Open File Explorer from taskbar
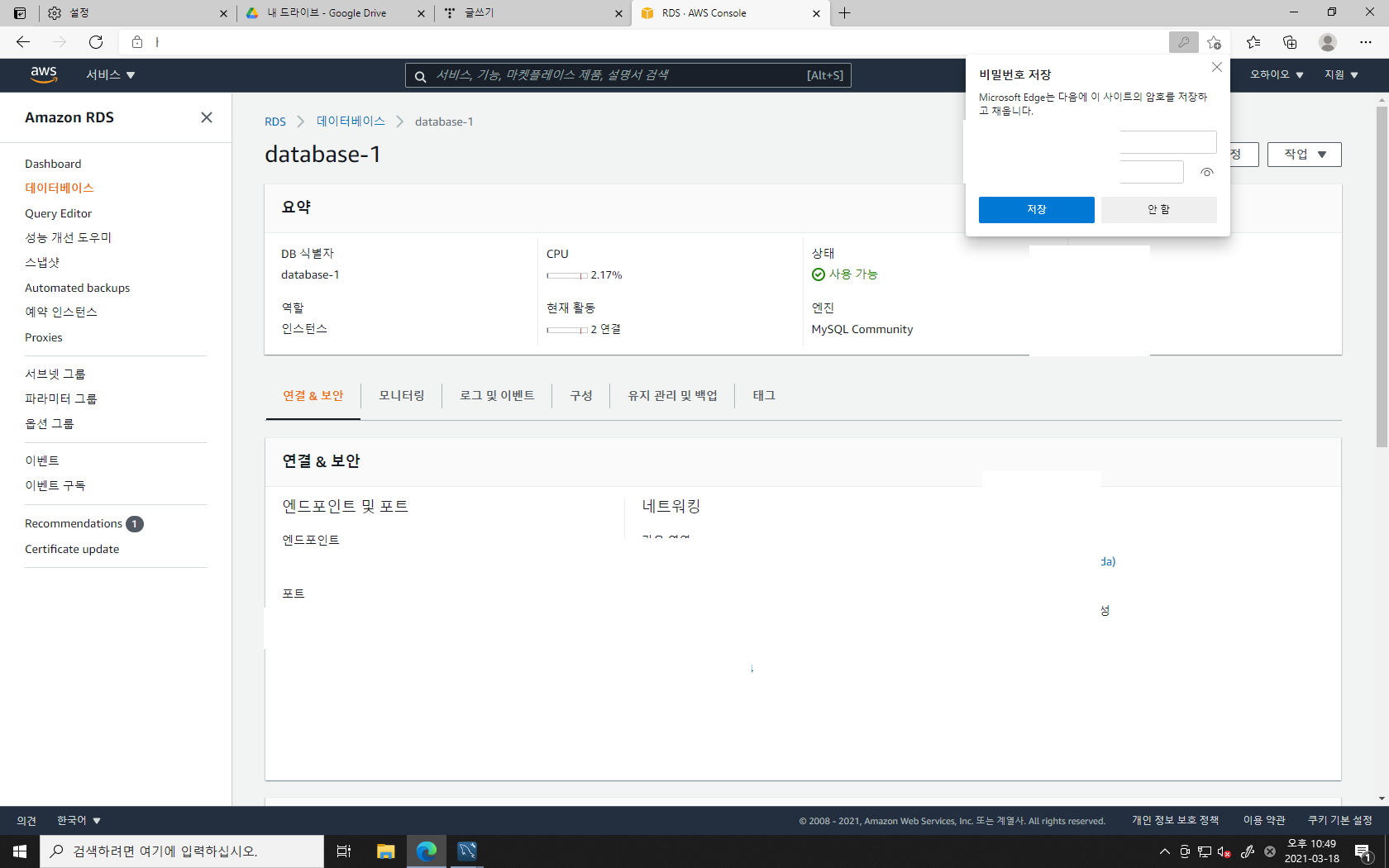 [385, 851]
